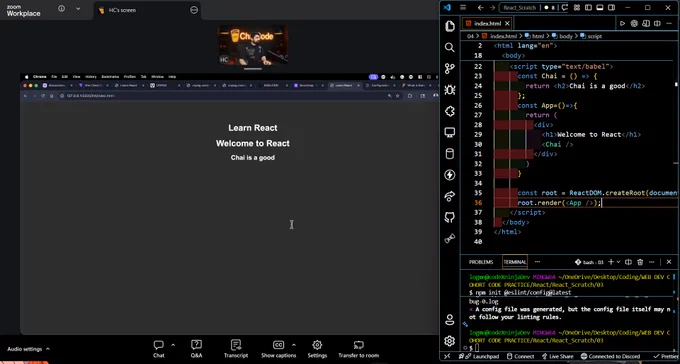Viewport: 680px width, 364px height.
Task: Add a new terminal with plus icon
Action: 611,262
